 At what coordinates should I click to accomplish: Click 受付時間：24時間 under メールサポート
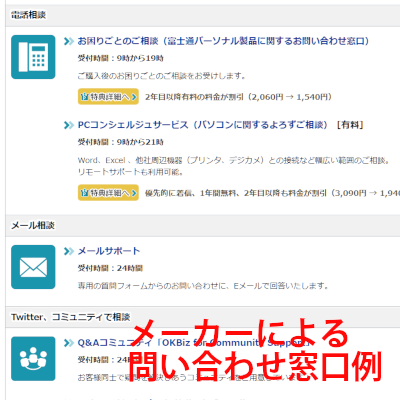pyautogui.click(x=110, y=268)
